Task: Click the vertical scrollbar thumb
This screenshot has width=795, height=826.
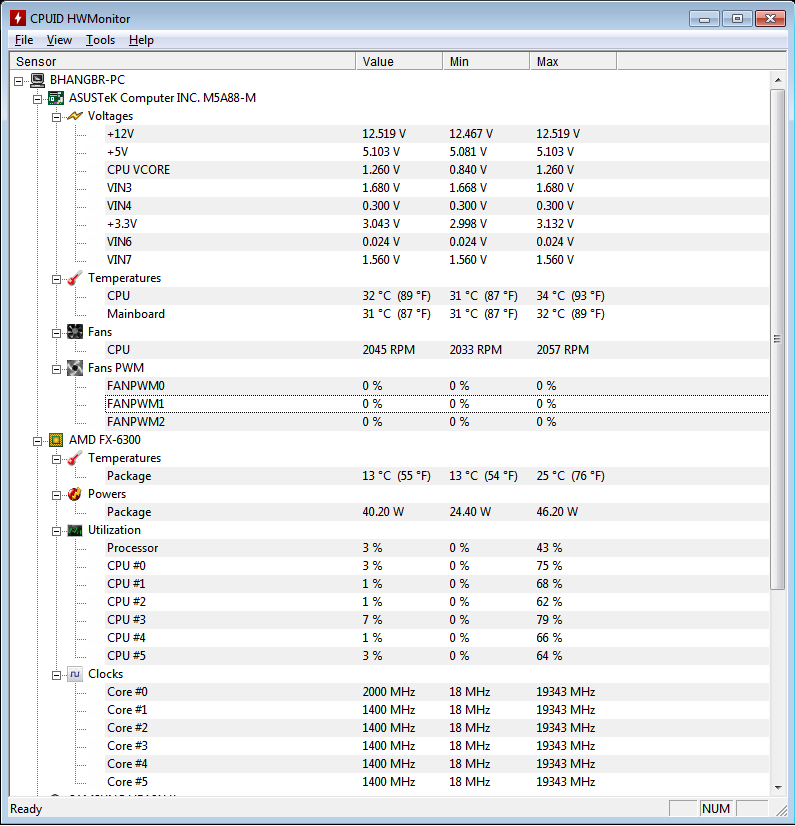Action: [x=778, y=339]
